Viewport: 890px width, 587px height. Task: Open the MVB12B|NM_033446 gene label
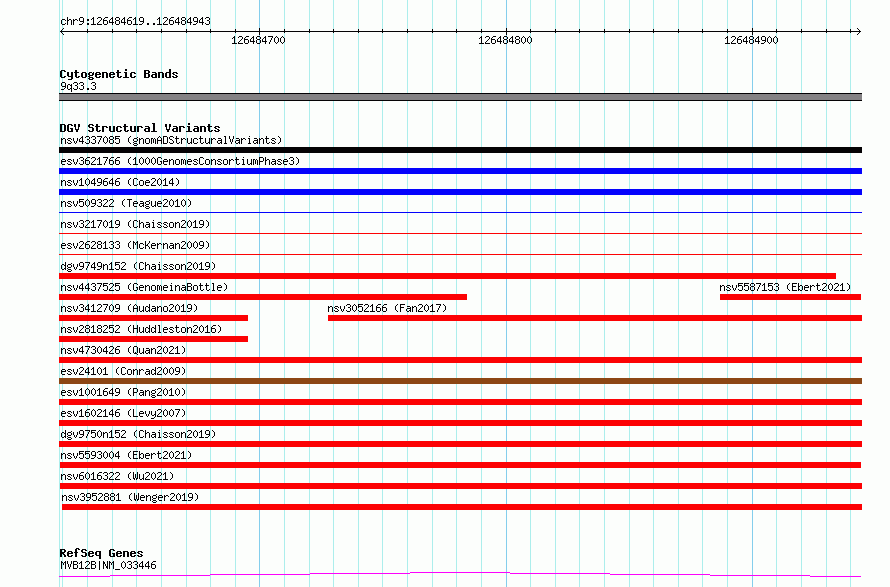pos(108,565)
